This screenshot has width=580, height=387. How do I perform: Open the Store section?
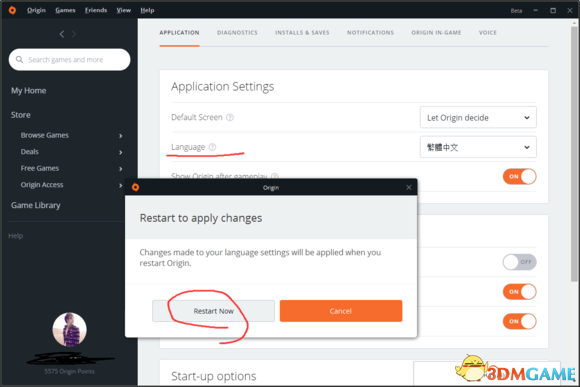click(21, 115)
